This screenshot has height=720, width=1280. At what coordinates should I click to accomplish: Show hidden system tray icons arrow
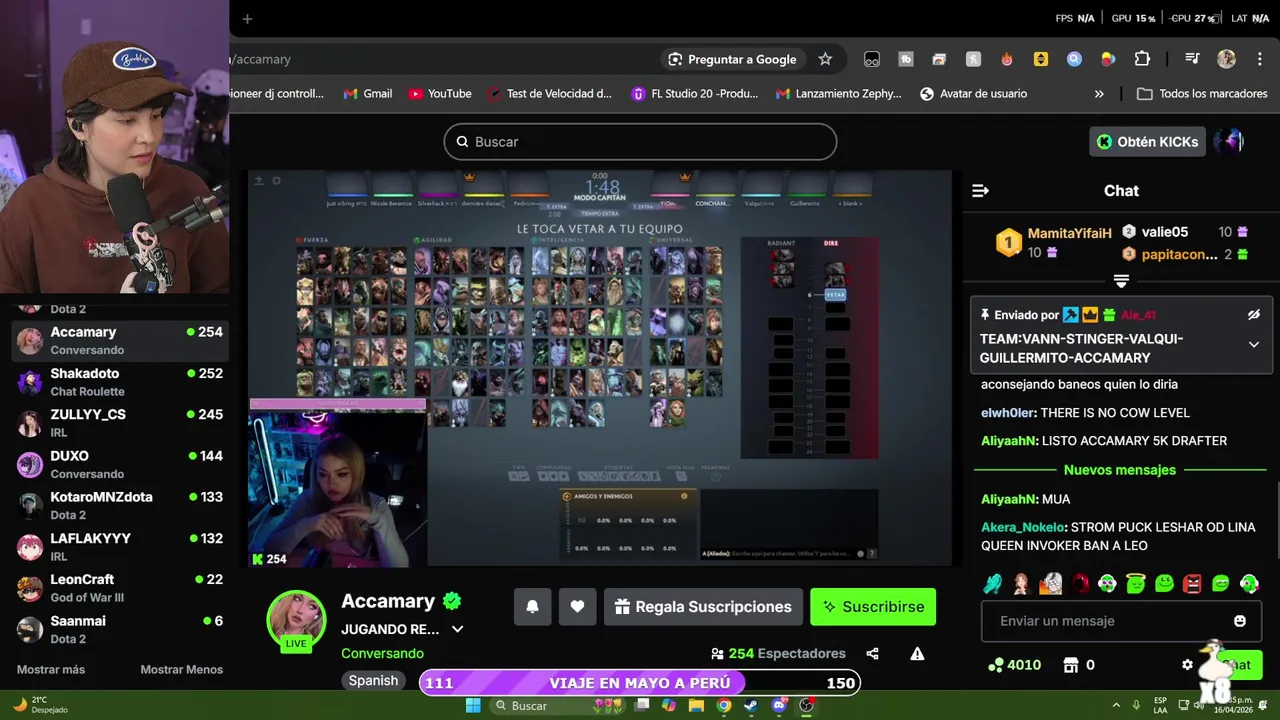point(1116,705)
